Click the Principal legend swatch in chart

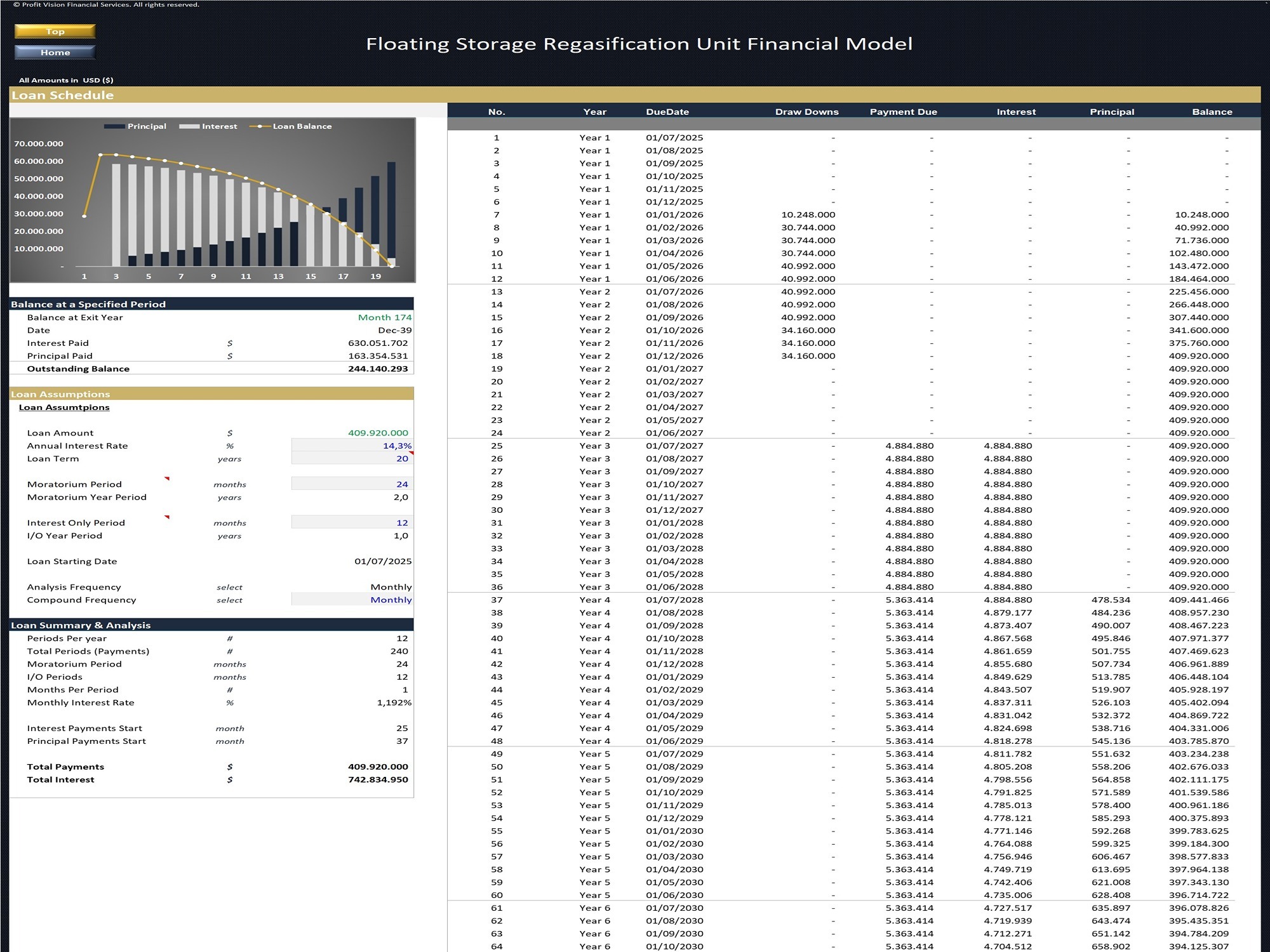114,126
